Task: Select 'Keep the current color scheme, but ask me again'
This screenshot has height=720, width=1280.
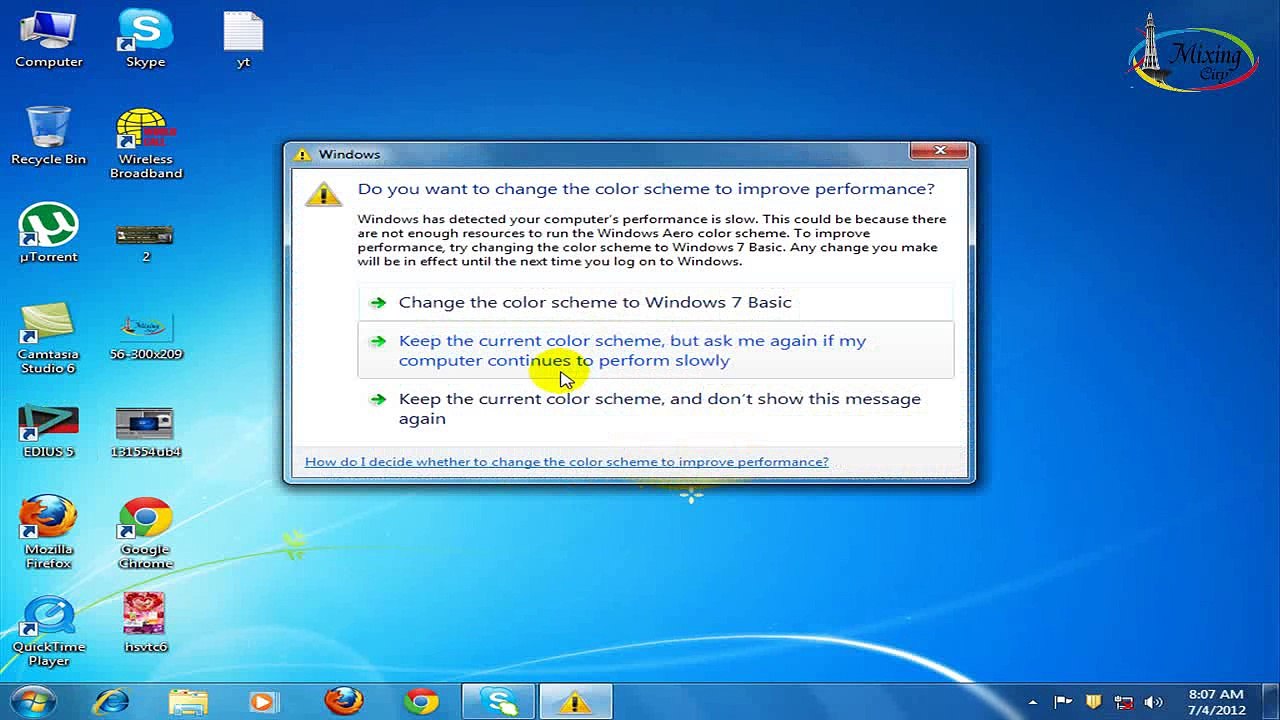Action: (x=655, y=350)
